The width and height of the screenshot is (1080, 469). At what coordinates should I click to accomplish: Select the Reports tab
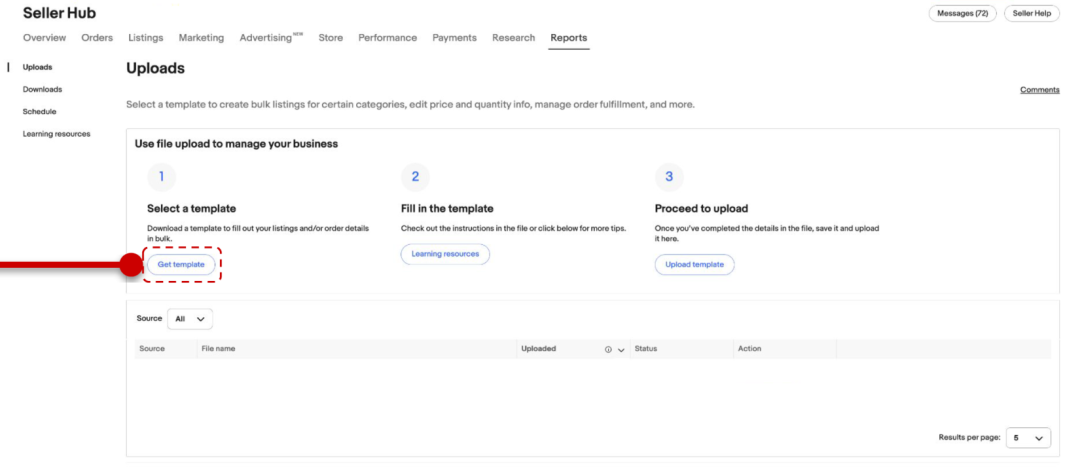click(569, 38)
